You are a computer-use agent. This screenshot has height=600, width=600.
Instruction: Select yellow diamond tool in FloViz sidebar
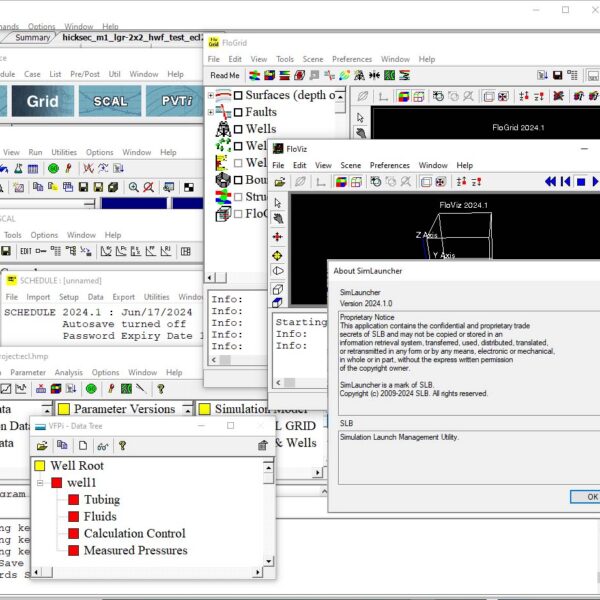tap(278, 255)
